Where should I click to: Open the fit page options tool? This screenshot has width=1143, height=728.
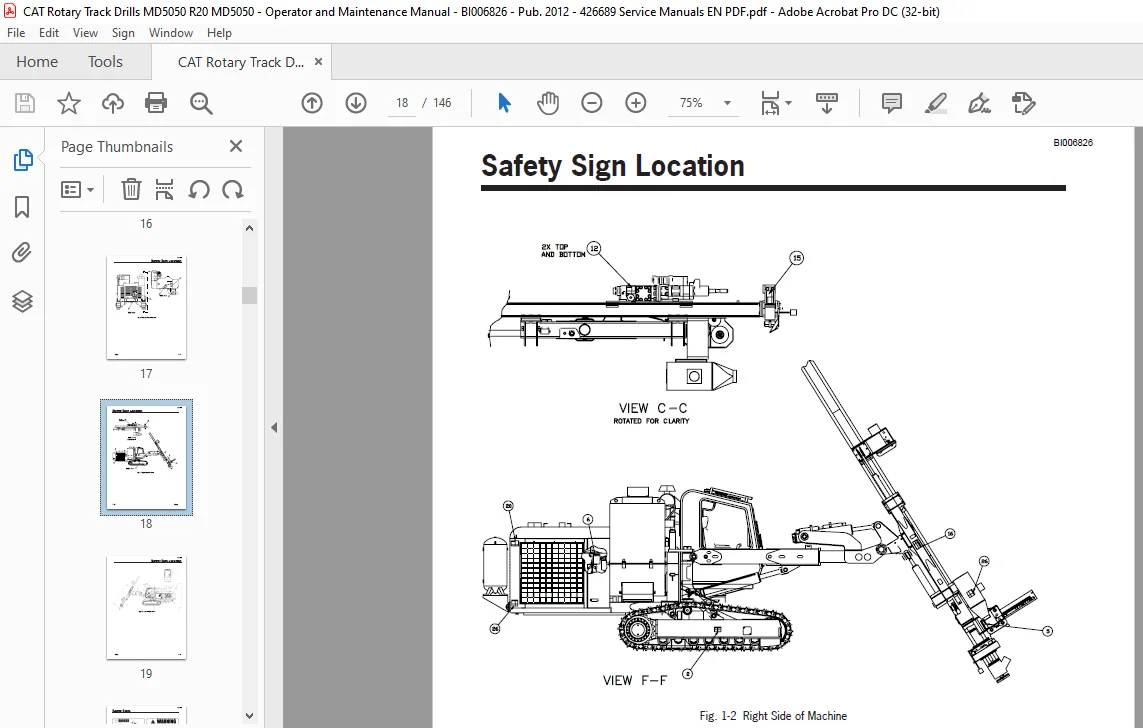pyautogui.click(x=770, y=103)
